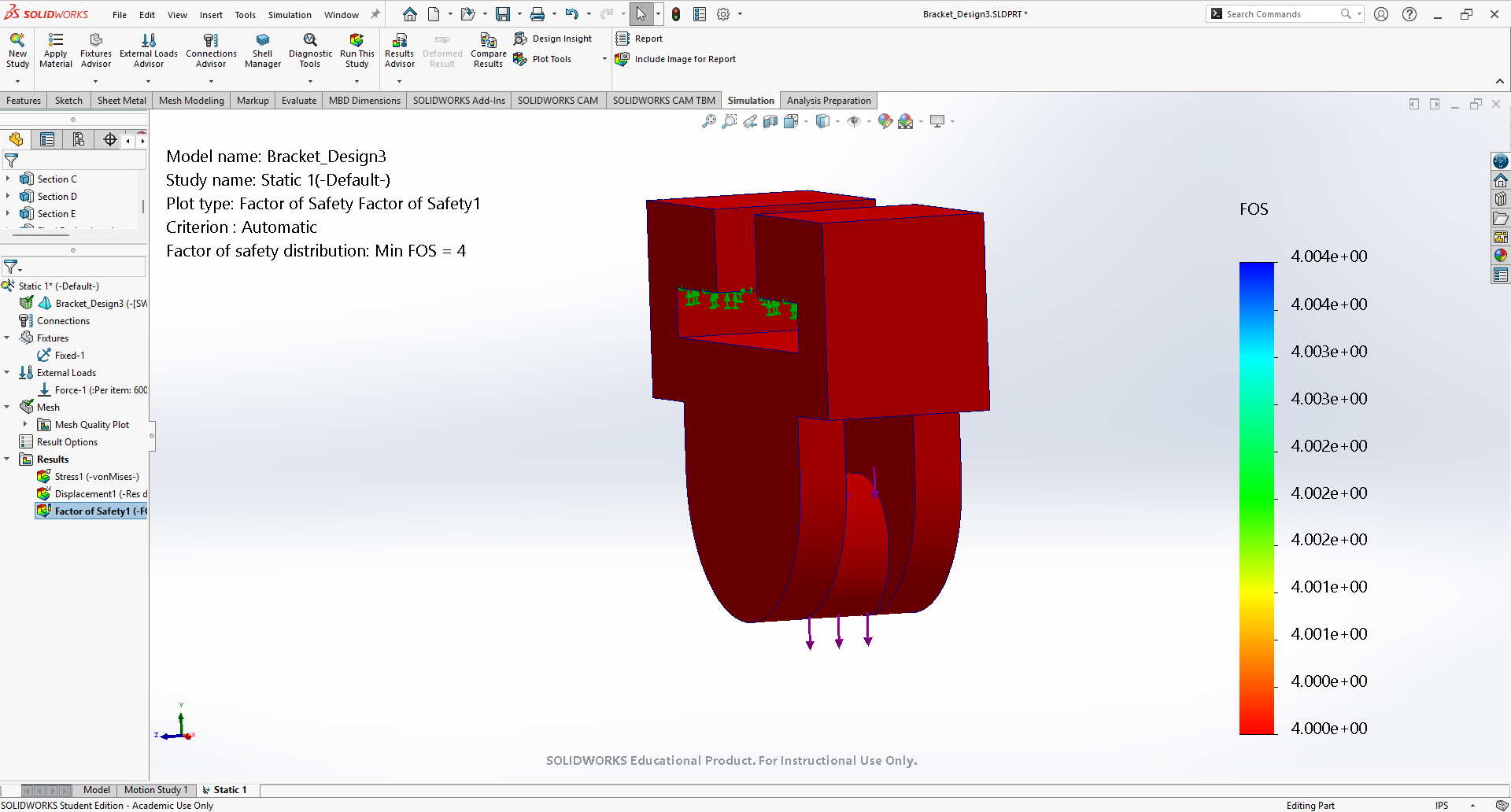
Task: Select Stress1 (-vonMises-) result
Action: pyautogui.click(x=88, y=476)
